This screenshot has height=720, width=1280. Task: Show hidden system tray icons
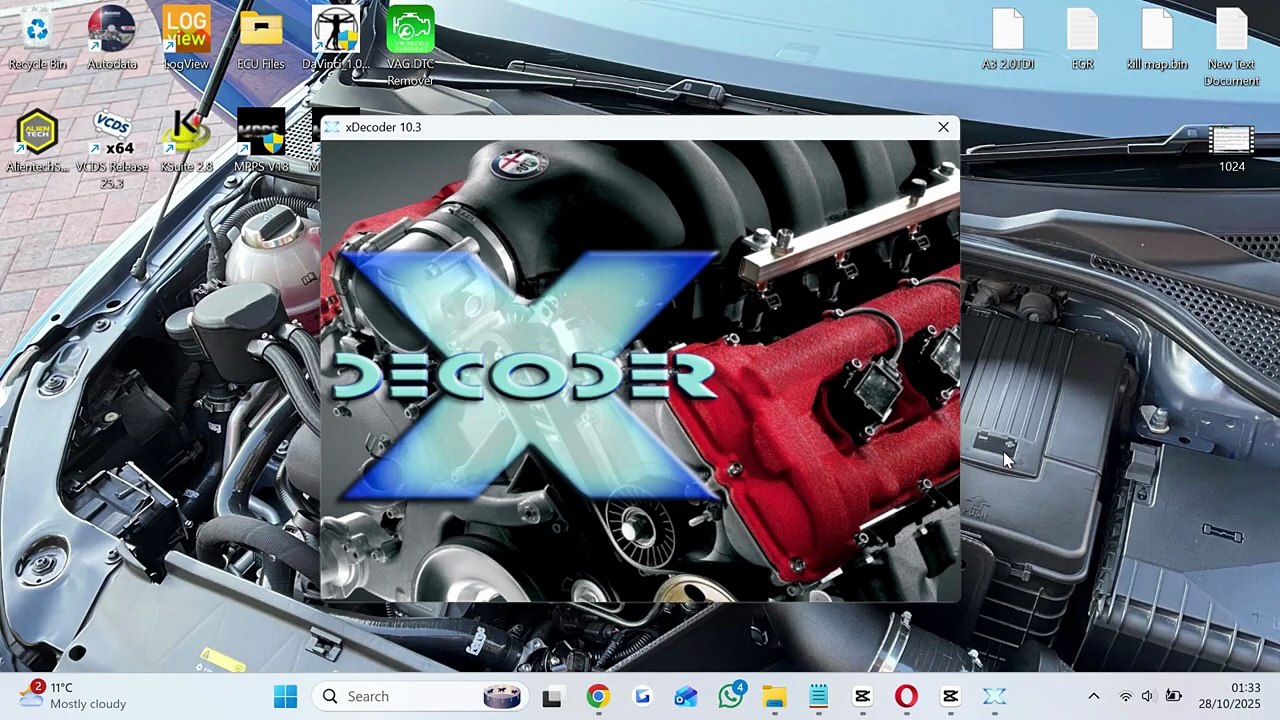click(x=1093, y=696)
